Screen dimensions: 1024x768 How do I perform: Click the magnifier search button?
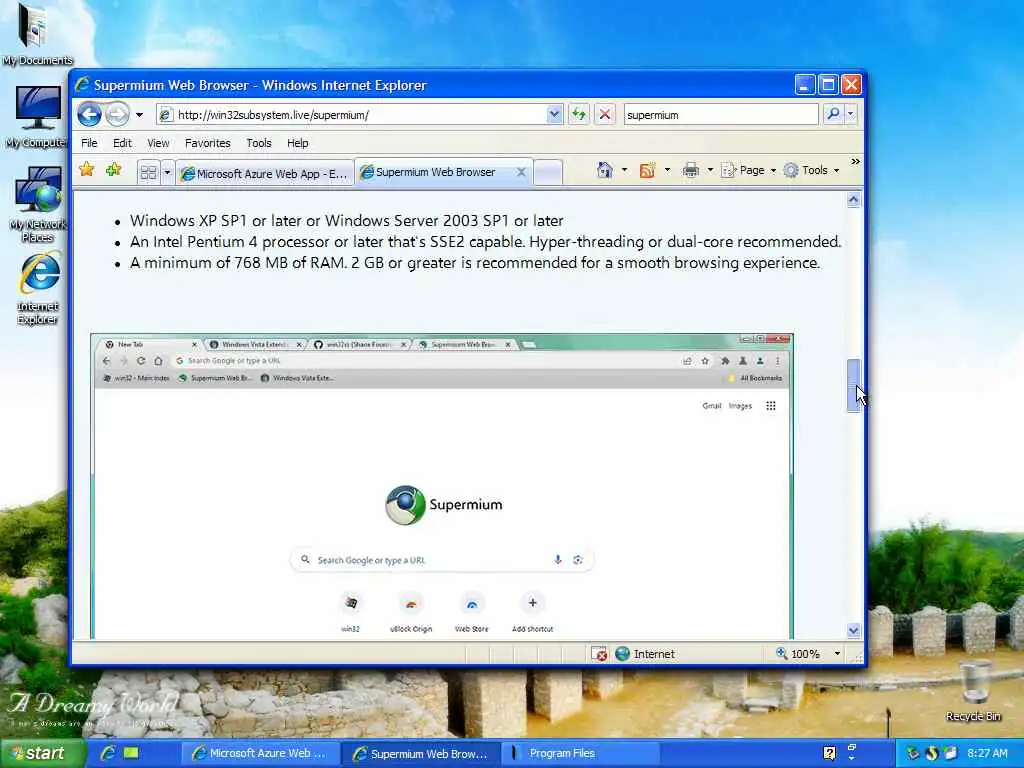tap(833, 114)
